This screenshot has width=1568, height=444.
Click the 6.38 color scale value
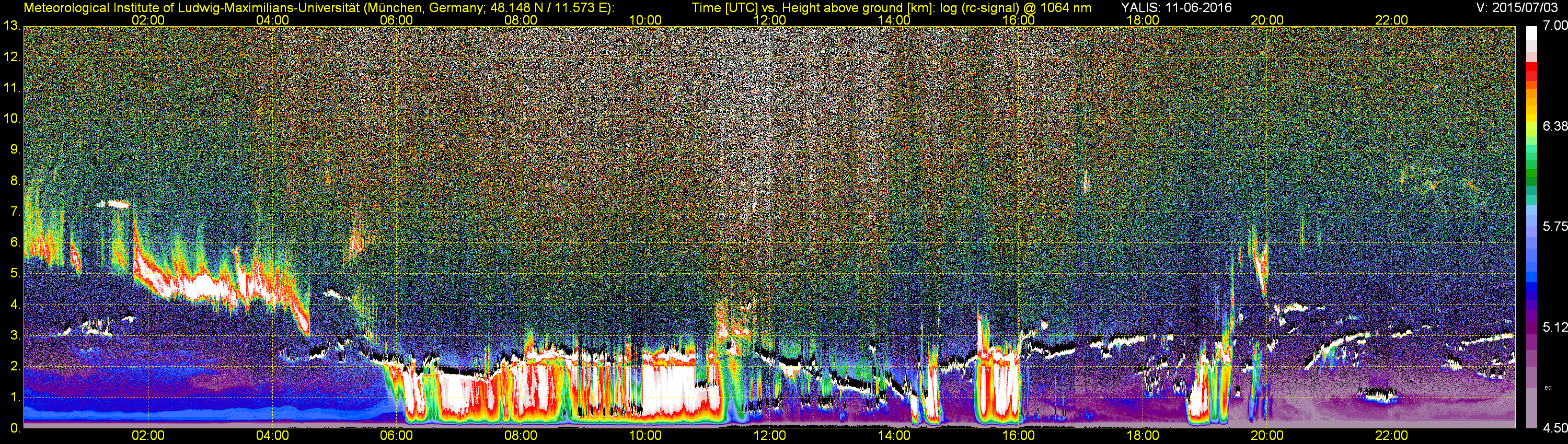coord(1555,126)
